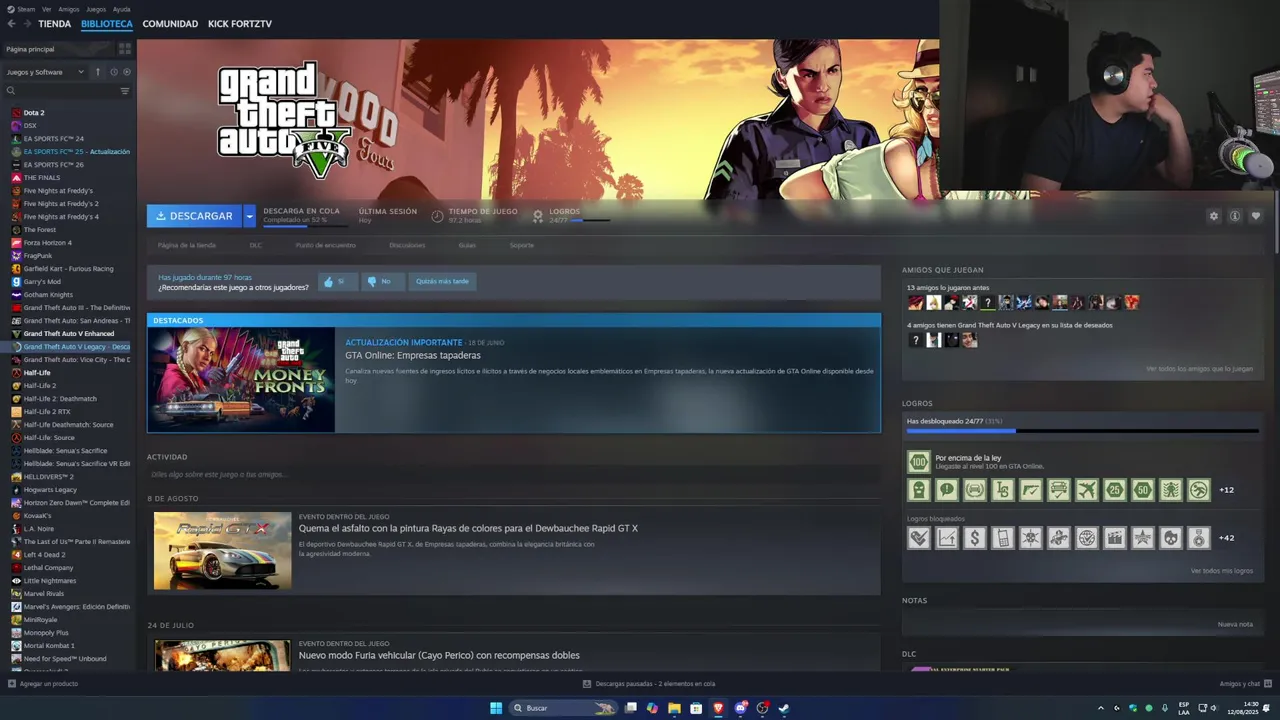Open GTA Online: Empresas tapaderas news title
The image size is (1280, 720).
(413, 355)
